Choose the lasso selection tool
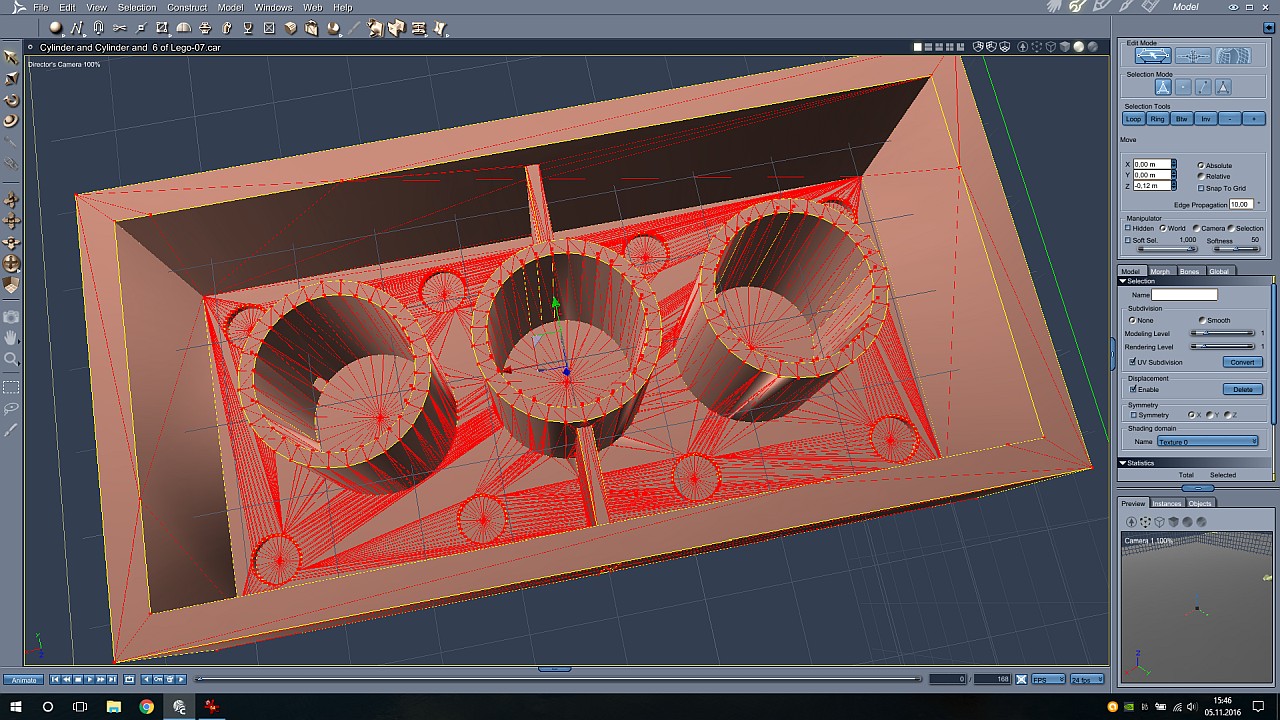 (12, 408)
